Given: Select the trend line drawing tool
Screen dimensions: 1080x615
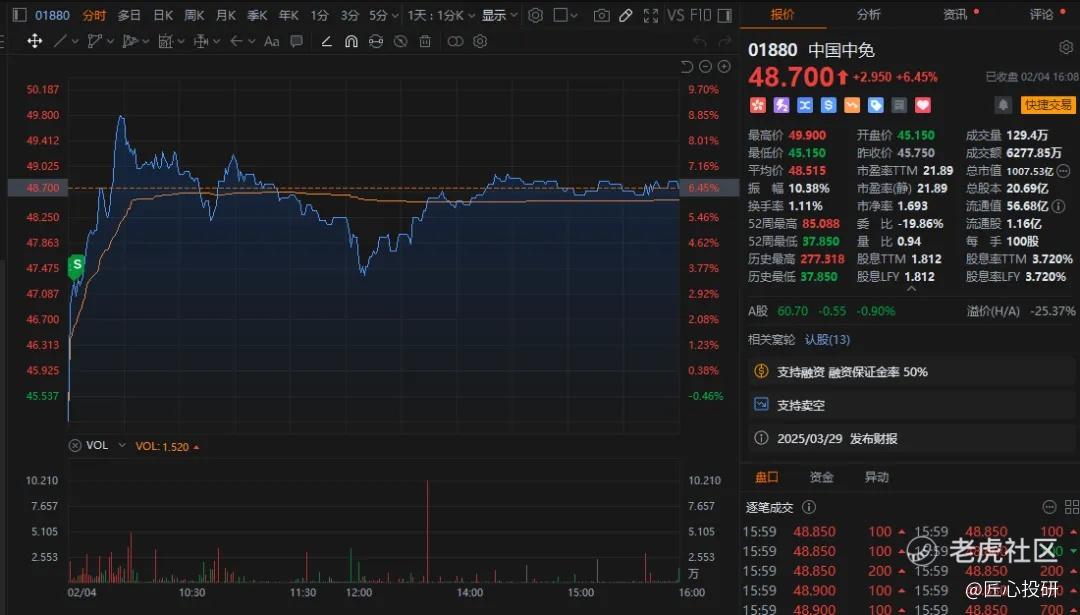Looking at the screenshot, I should pyautogui.click(x=61, y=41).
